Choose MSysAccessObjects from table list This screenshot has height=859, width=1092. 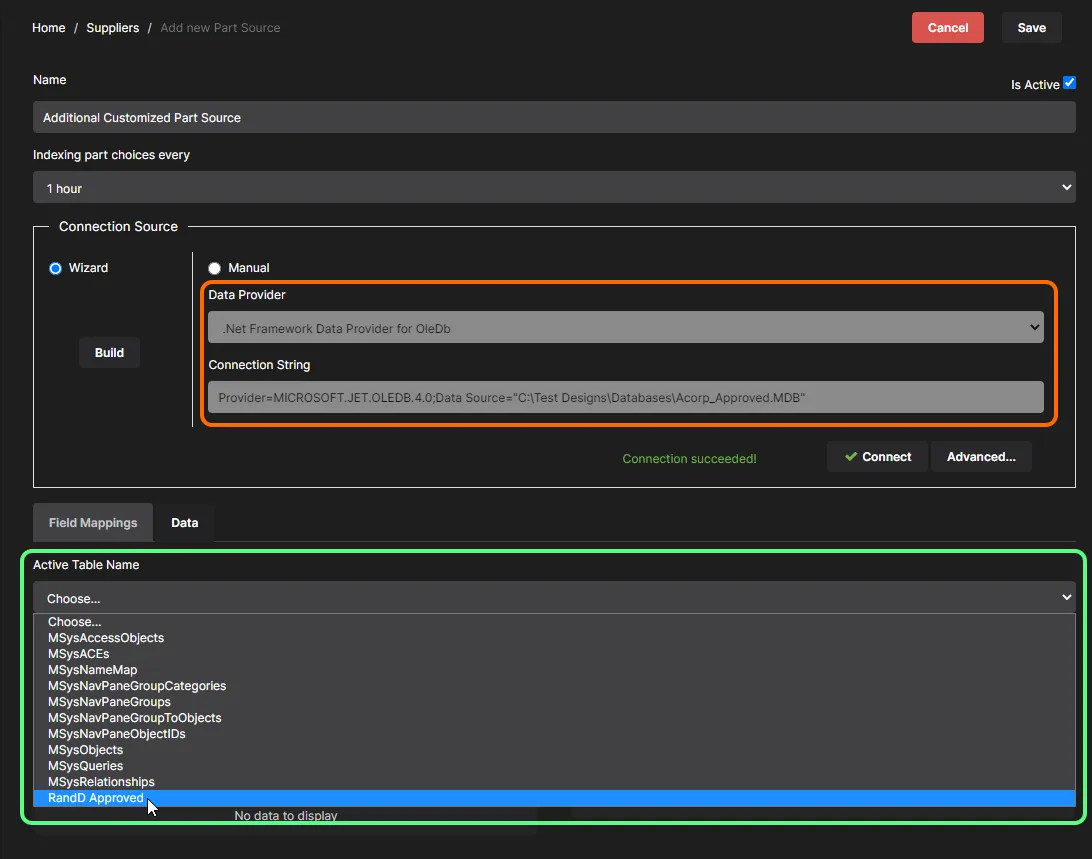pos(554,638)
